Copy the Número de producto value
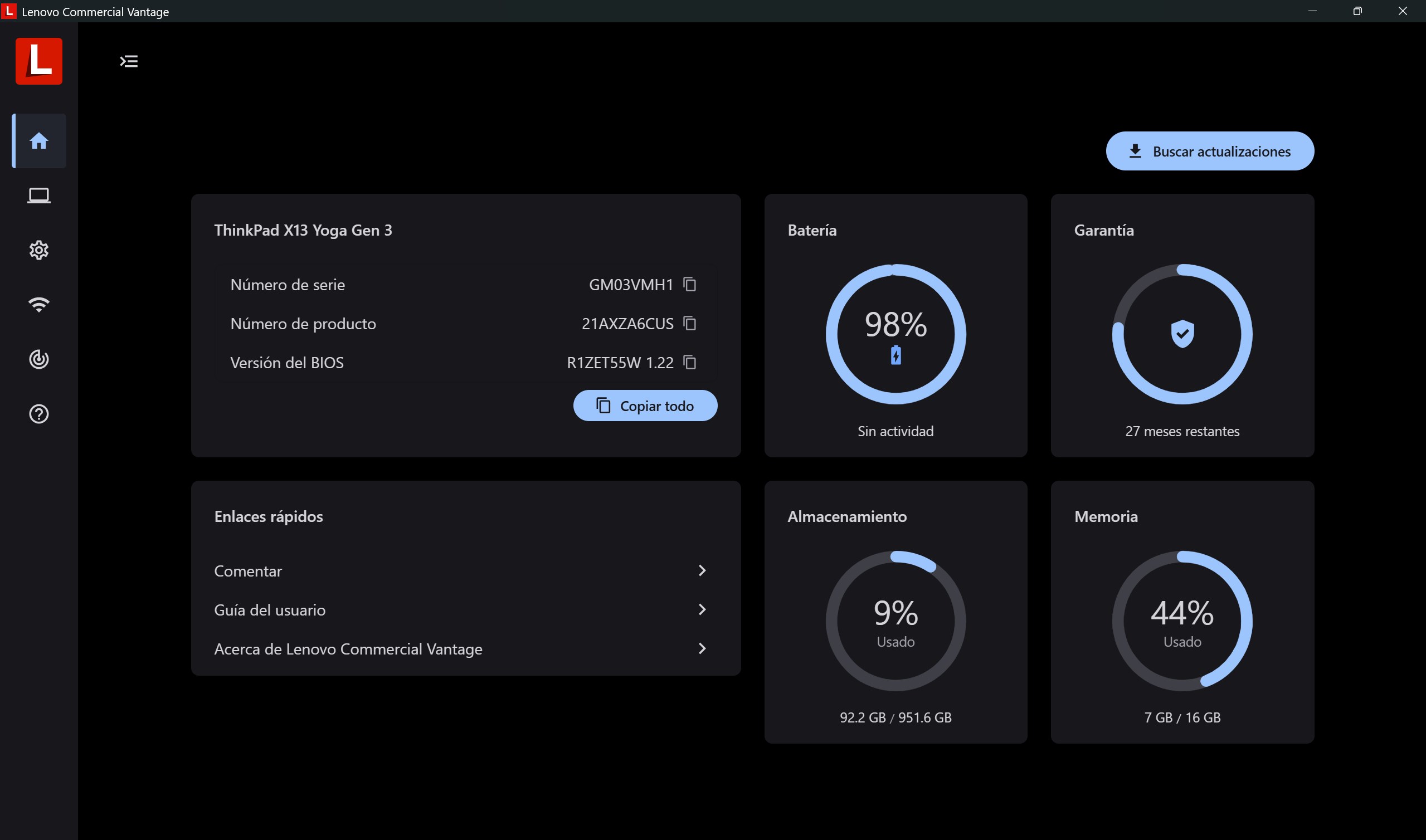The height and width of the screenshot is (840, 1426). (x=689, y=323)
